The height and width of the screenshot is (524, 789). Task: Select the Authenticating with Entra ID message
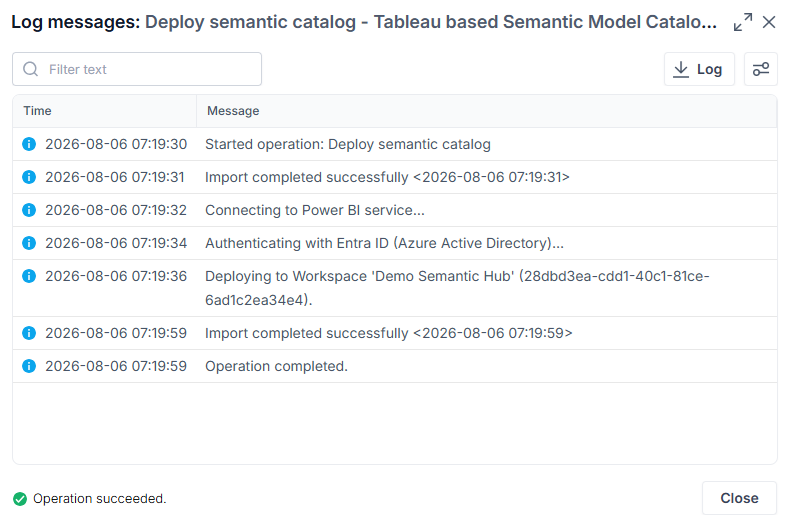pos(384,243)
